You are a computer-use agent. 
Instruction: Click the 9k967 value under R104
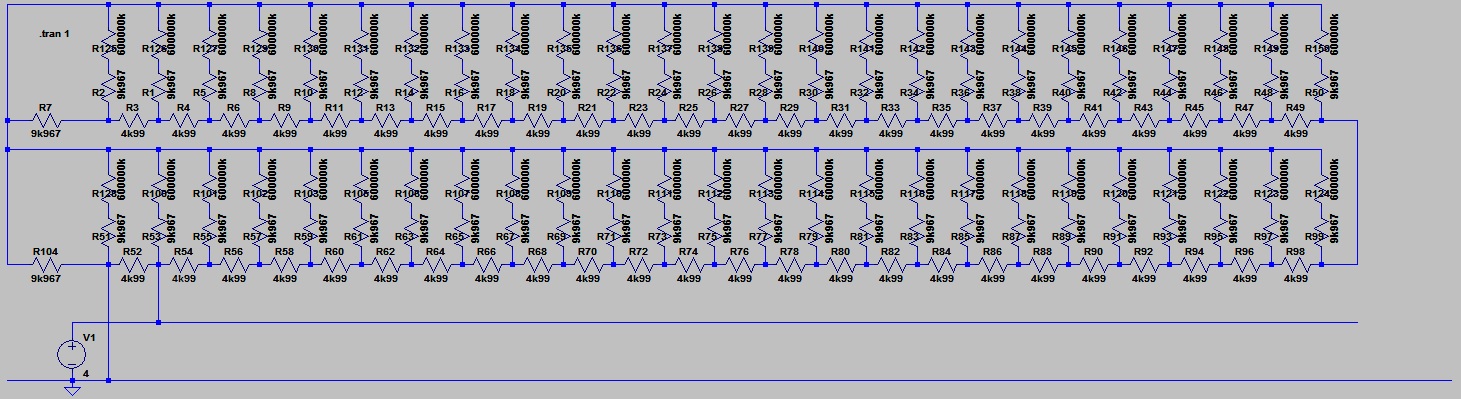click(46, 279)
